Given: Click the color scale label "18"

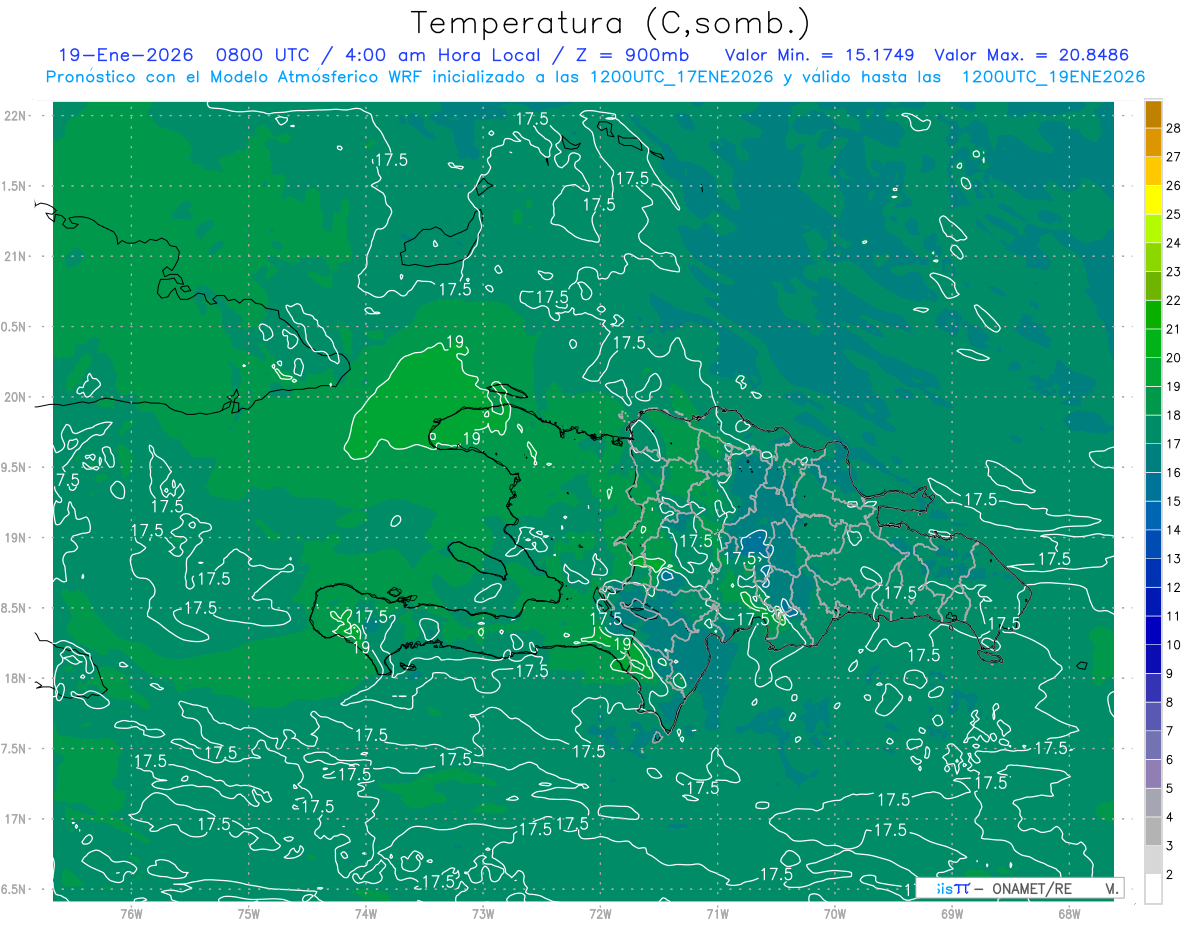Looking at the screenshot, I should (1174, 415).
